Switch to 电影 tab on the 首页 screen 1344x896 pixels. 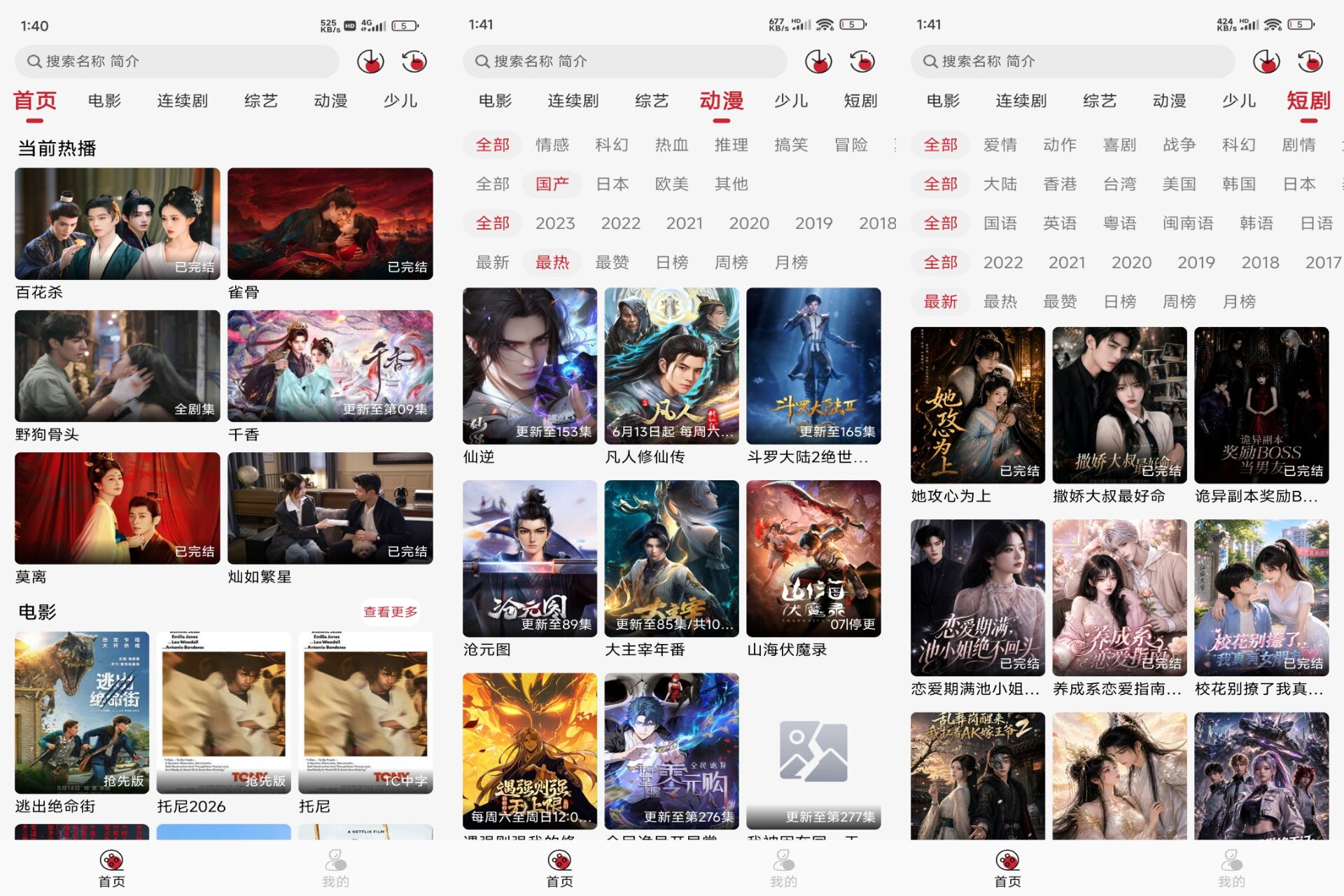[104, 101]
